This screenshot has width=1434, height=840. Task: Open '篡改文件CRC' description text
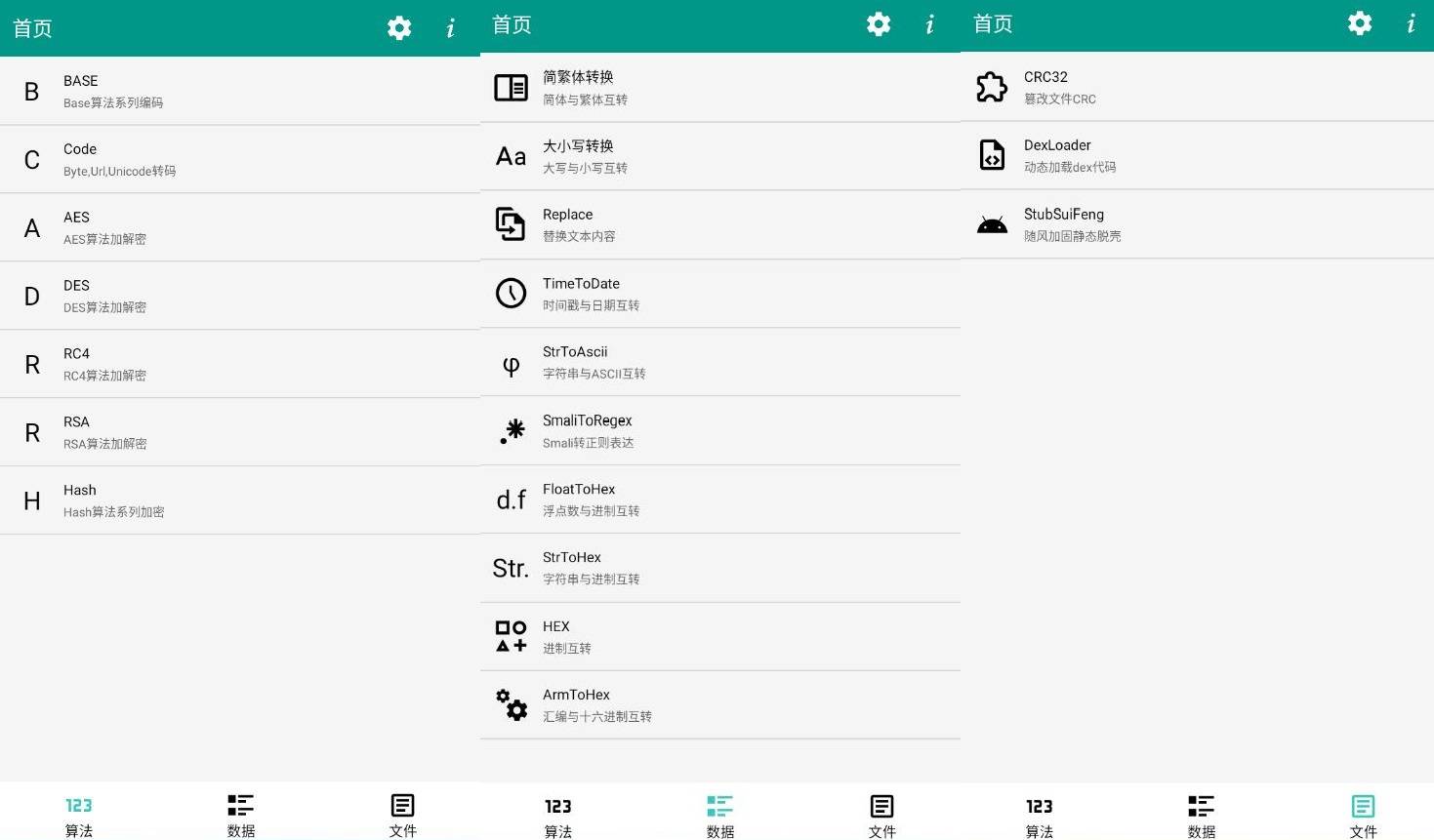tap(1060, 99)
